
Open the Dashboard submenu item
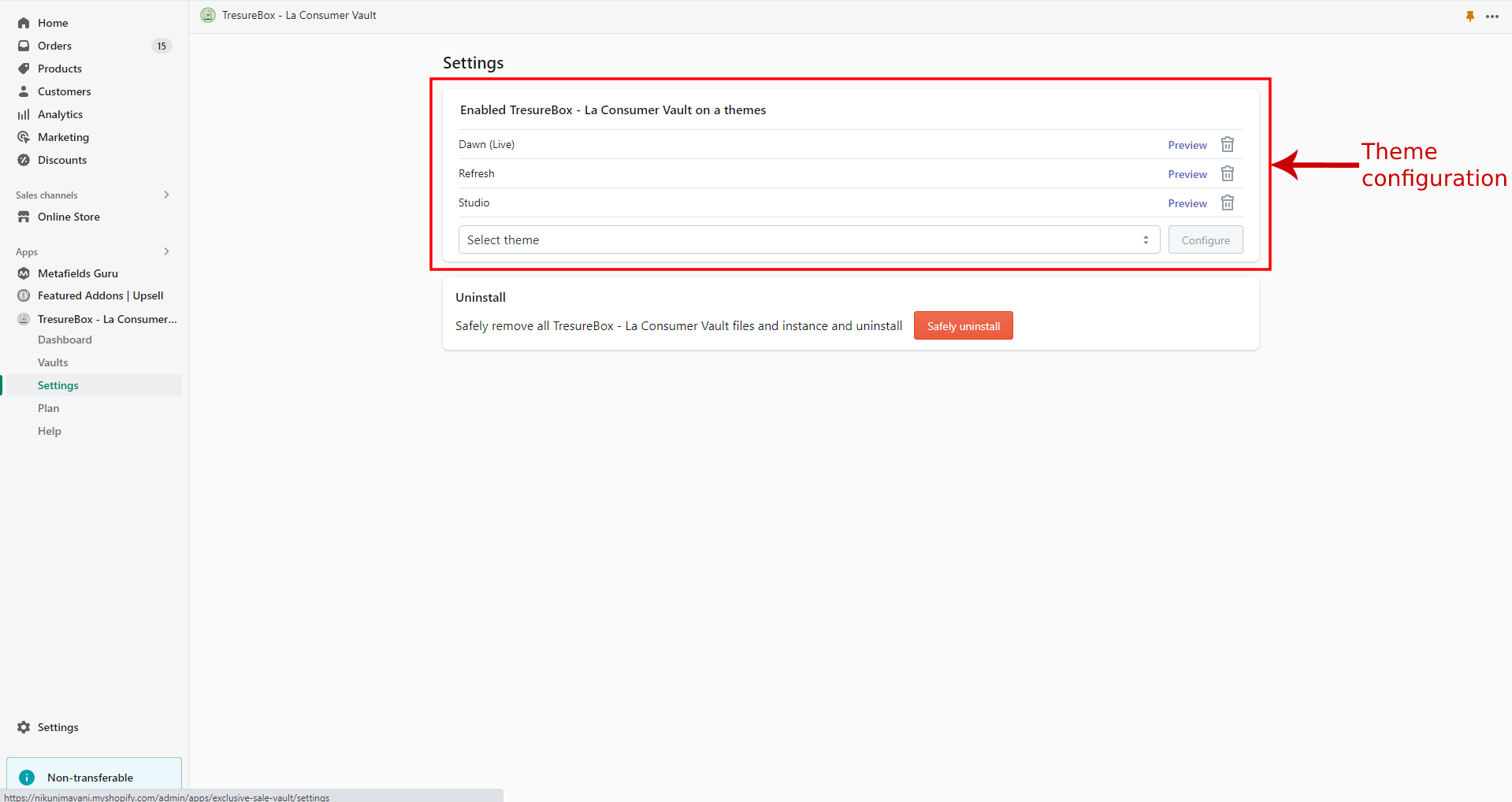coord(65,340)
